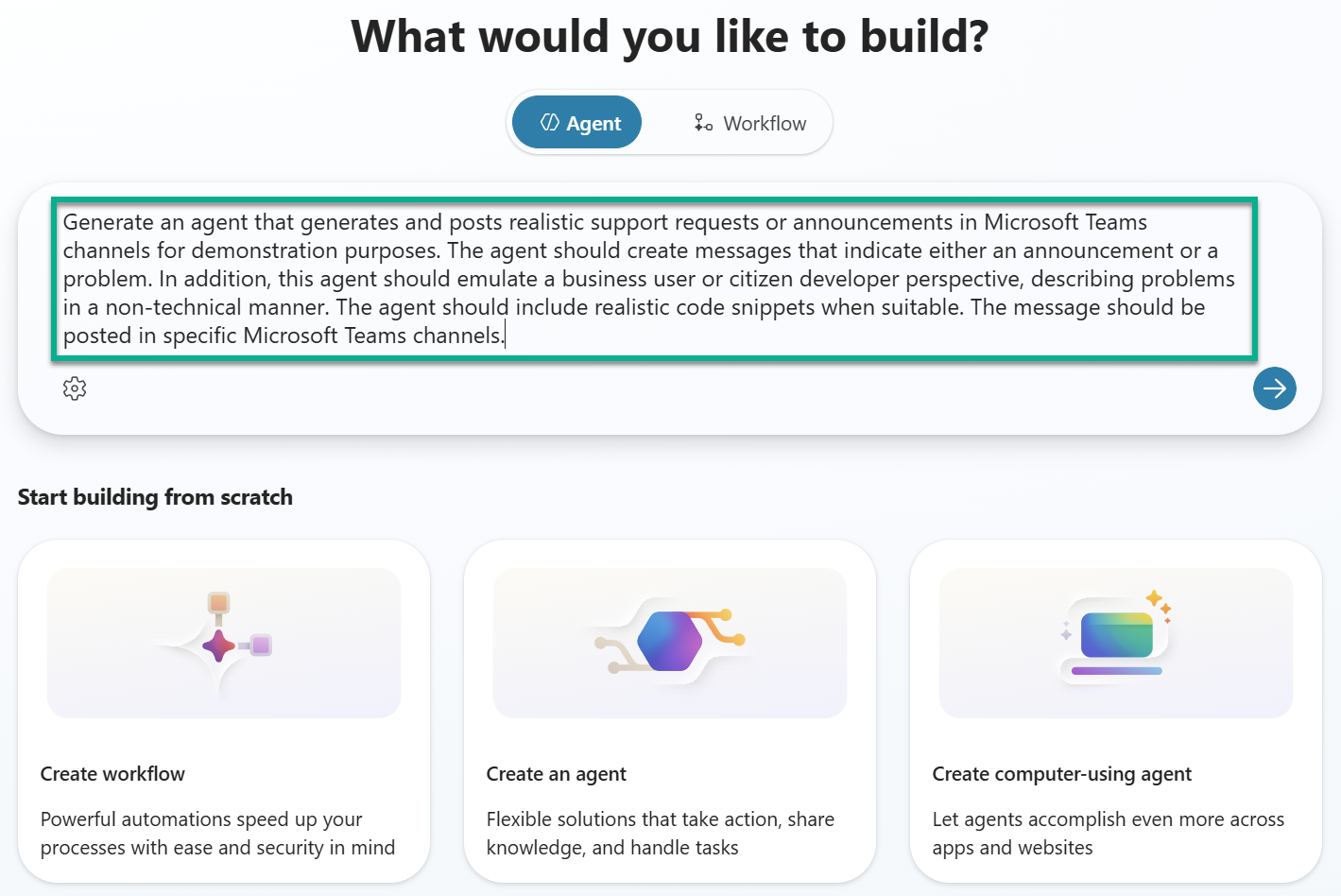This screenshot has height=896, width=1341.
Task: Open the settings gear below the prompt
Action: 75,388
